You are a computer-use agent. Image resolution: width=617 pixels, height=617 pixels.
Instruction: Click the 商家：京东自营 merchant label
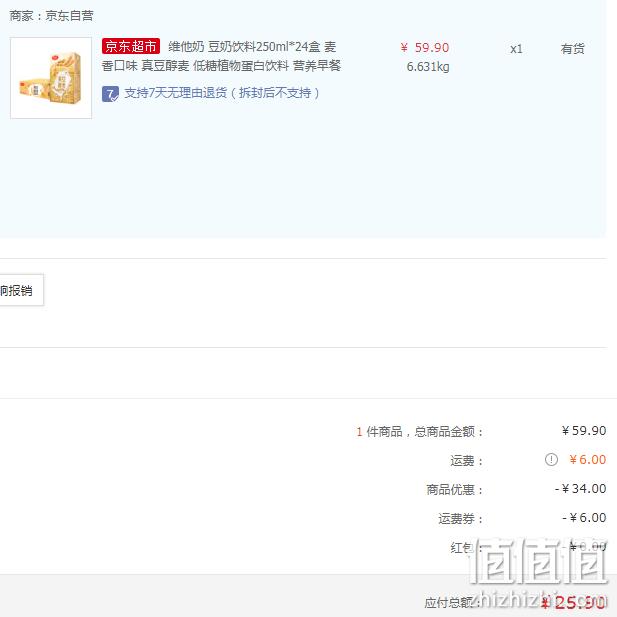click(x=51, y=16)
